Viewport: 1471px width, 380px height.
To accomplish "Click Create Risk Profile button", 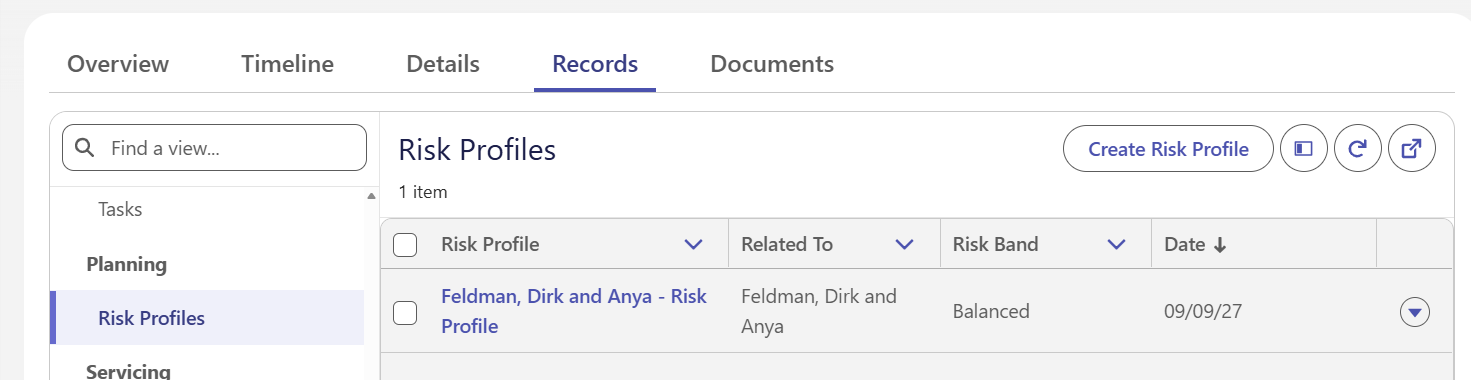I will (x=1168, y=149).
